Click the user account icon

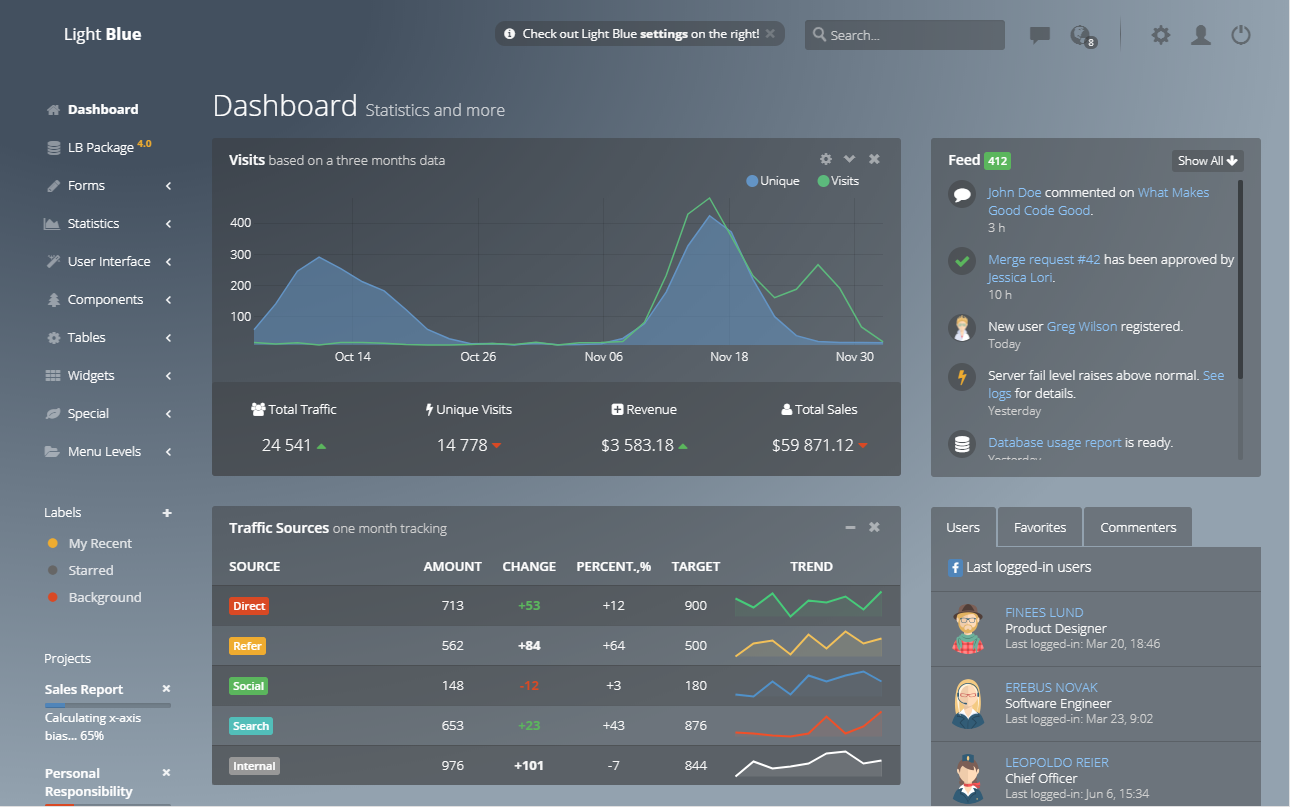pyautogui.click(x=1201, y=35)
